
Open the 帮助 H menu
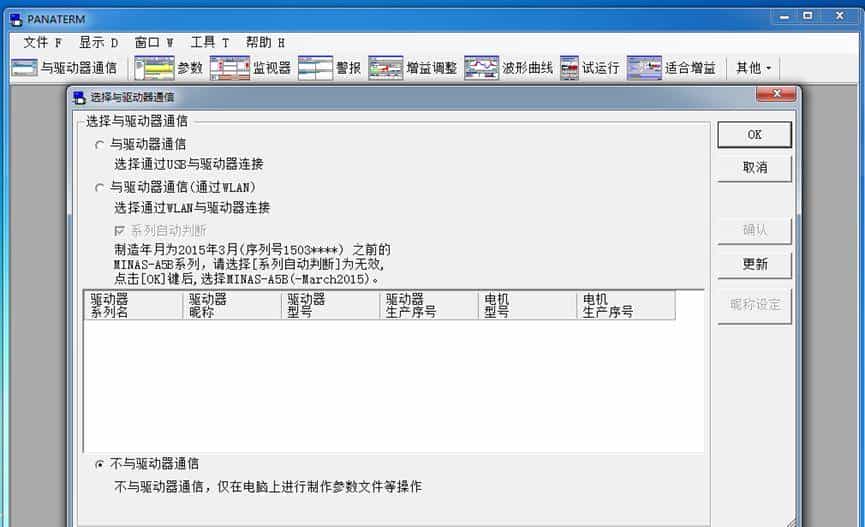265,42
